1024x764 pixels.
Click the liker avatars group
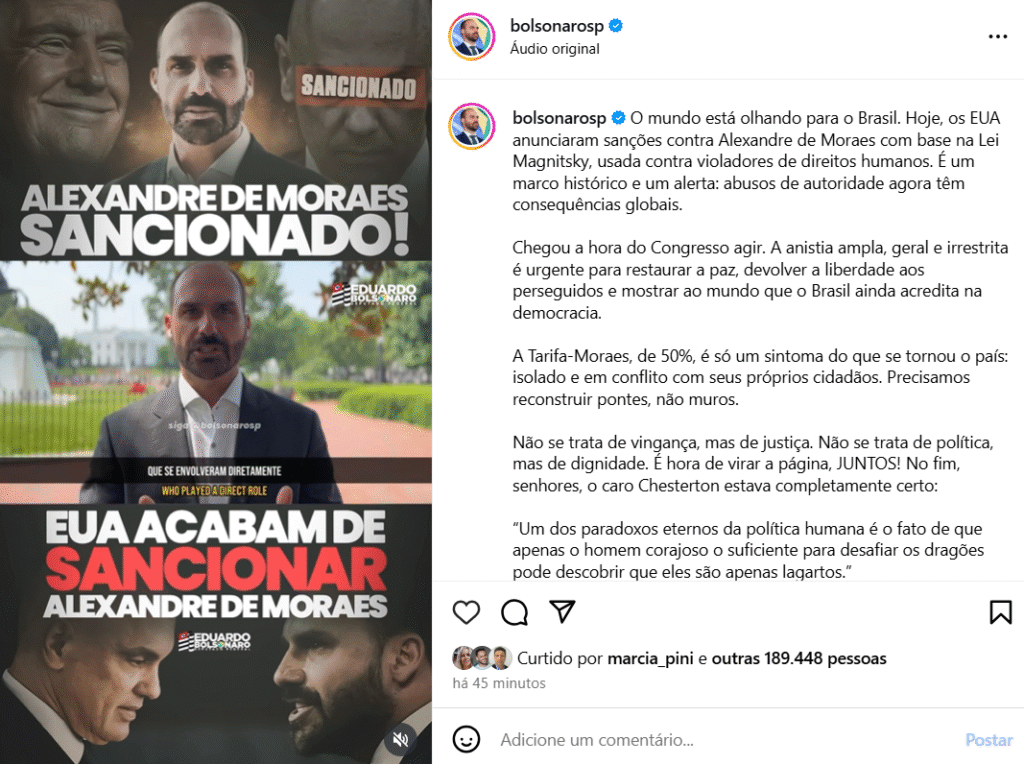[483, 658]
